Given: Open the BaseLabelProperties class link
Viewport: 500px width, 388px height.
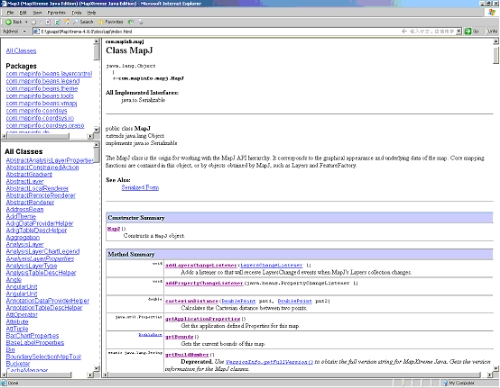Looking at the screenshot, I should coord(35,343).
